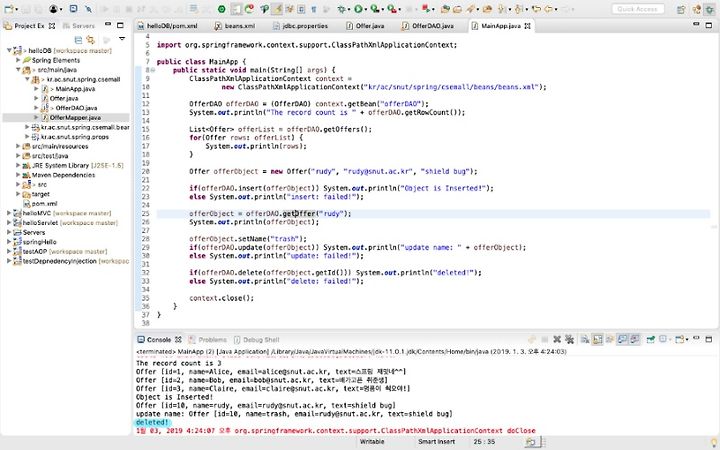Click Remove All Terminated Launches in Console
Viewport: 720px width, 450px height.
click(x=569, y=339)
